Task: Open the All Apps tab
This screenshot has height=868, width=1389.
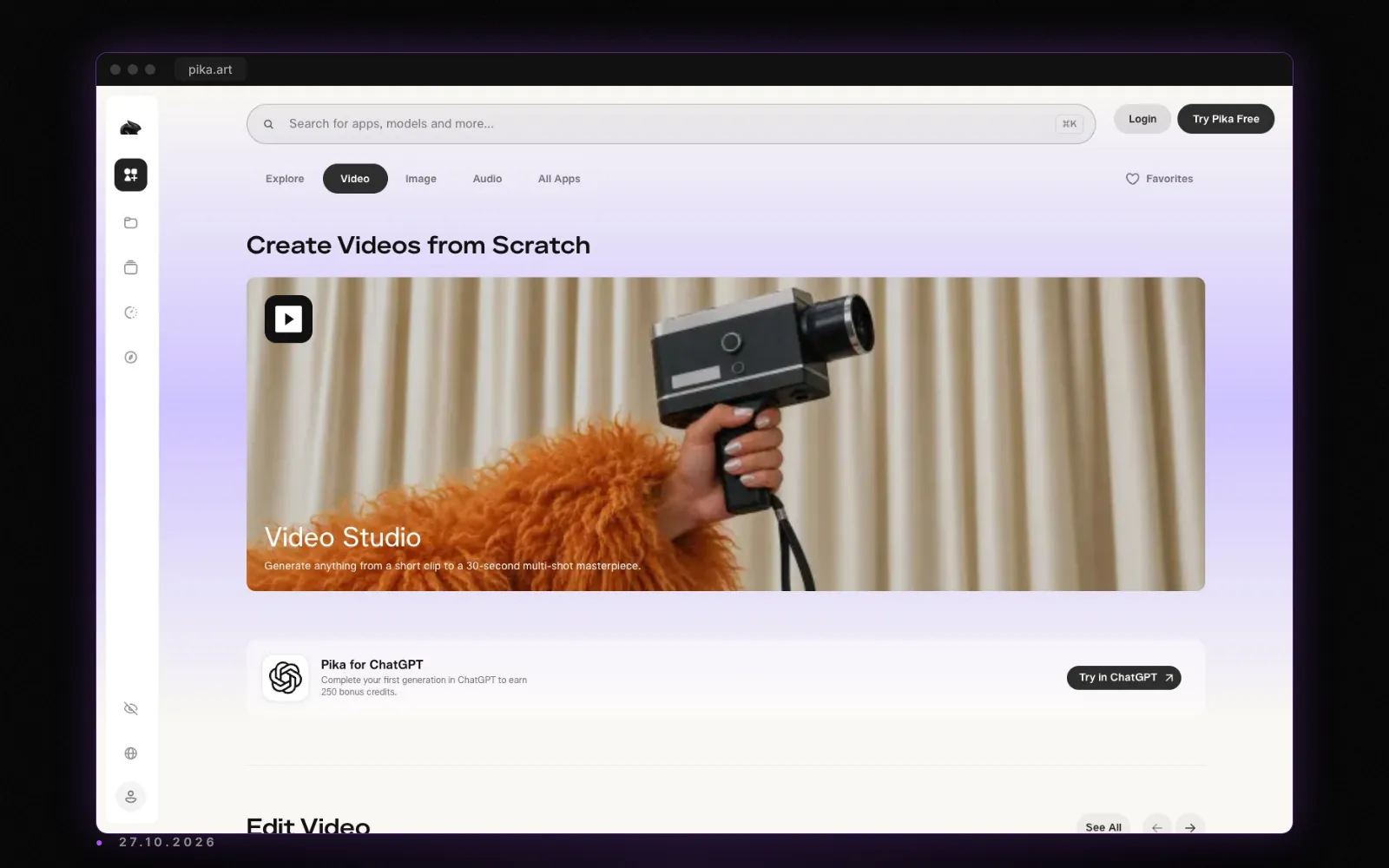Action: click(x=559, y=179)
